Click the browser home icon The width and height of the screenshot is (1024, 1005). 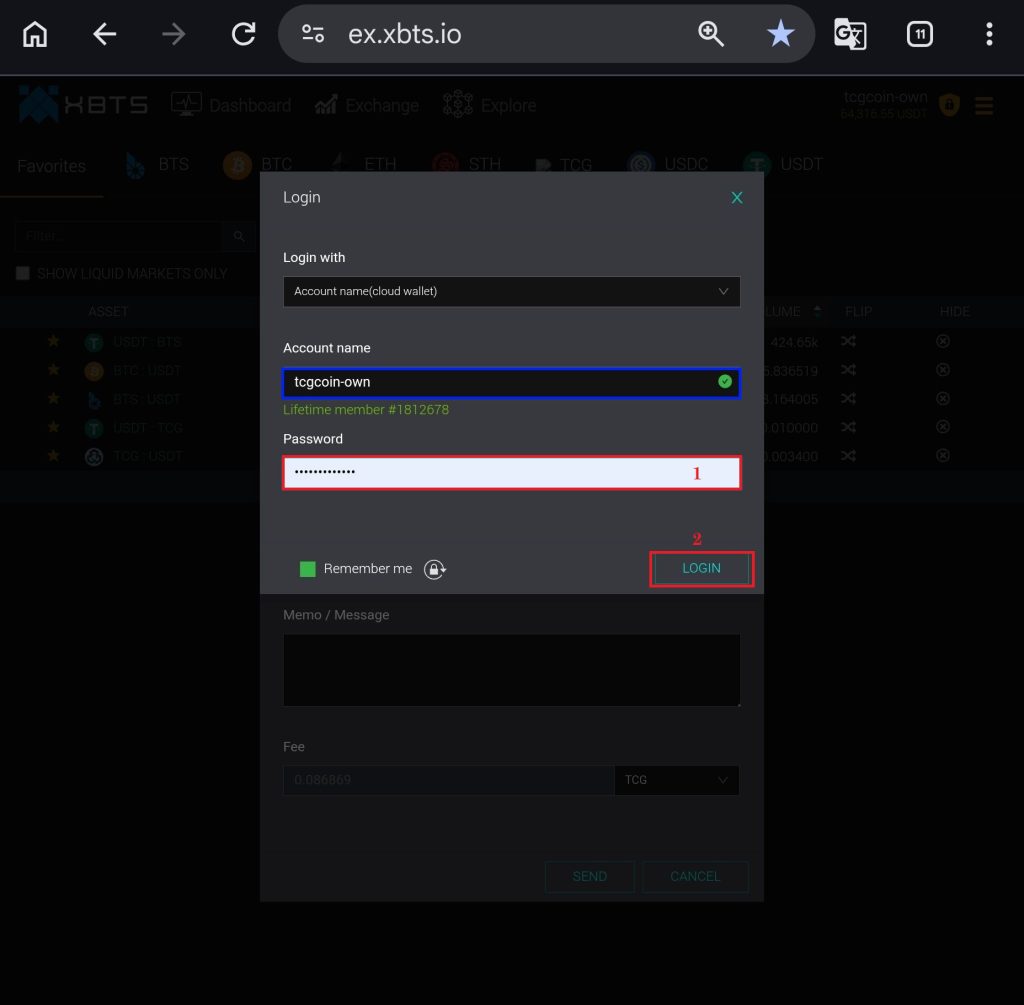tap(35, 34)
